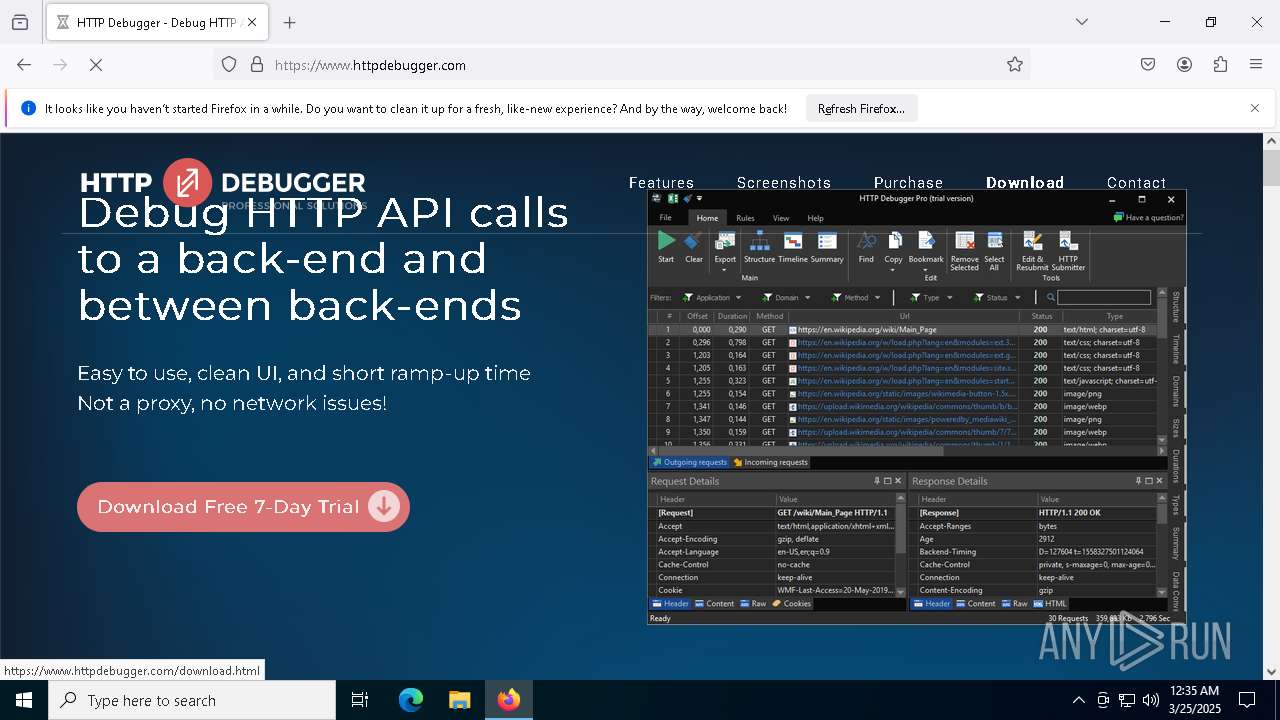Open the Firefox account icon
Image resolution: width=1280 pixels, height=720 pixels.
click(1184, 65)
